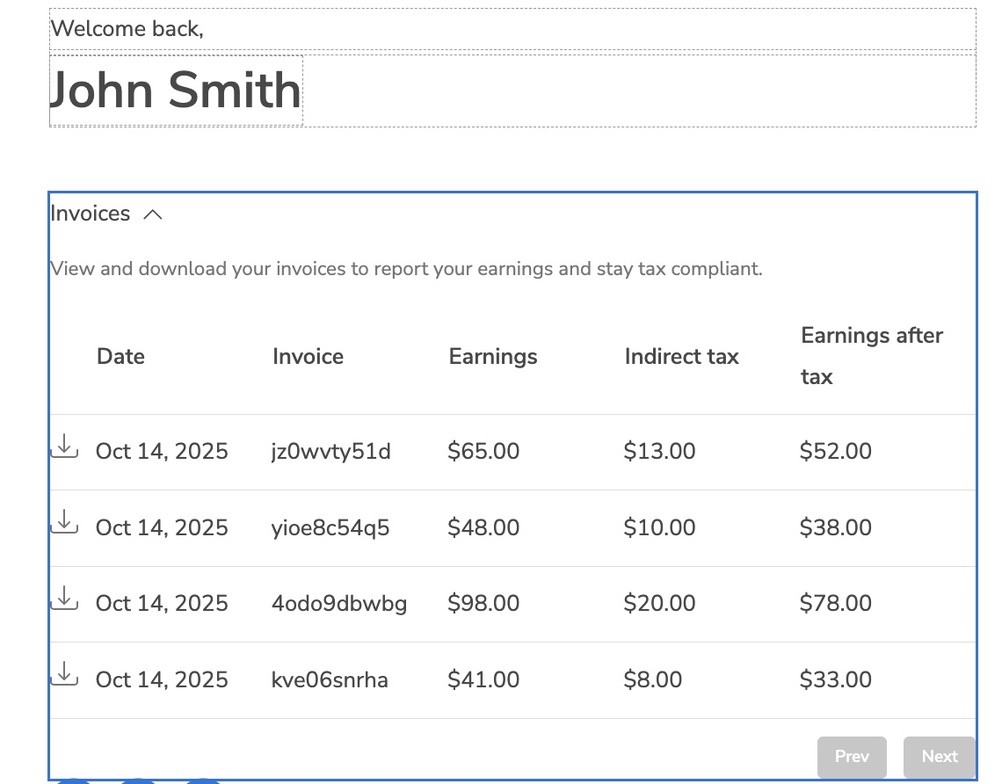Download invoice yioe8c54q5
This screenshot has width=1002, height=784.
(64, 523)
